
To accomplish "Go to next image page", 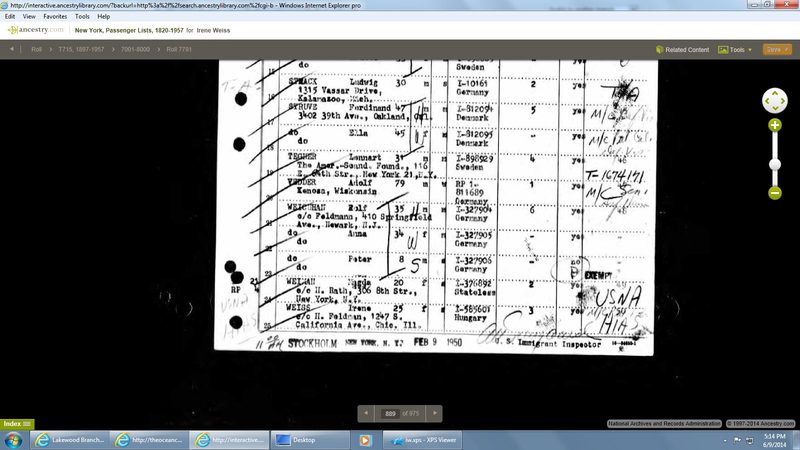I will (x=435, y=413).
